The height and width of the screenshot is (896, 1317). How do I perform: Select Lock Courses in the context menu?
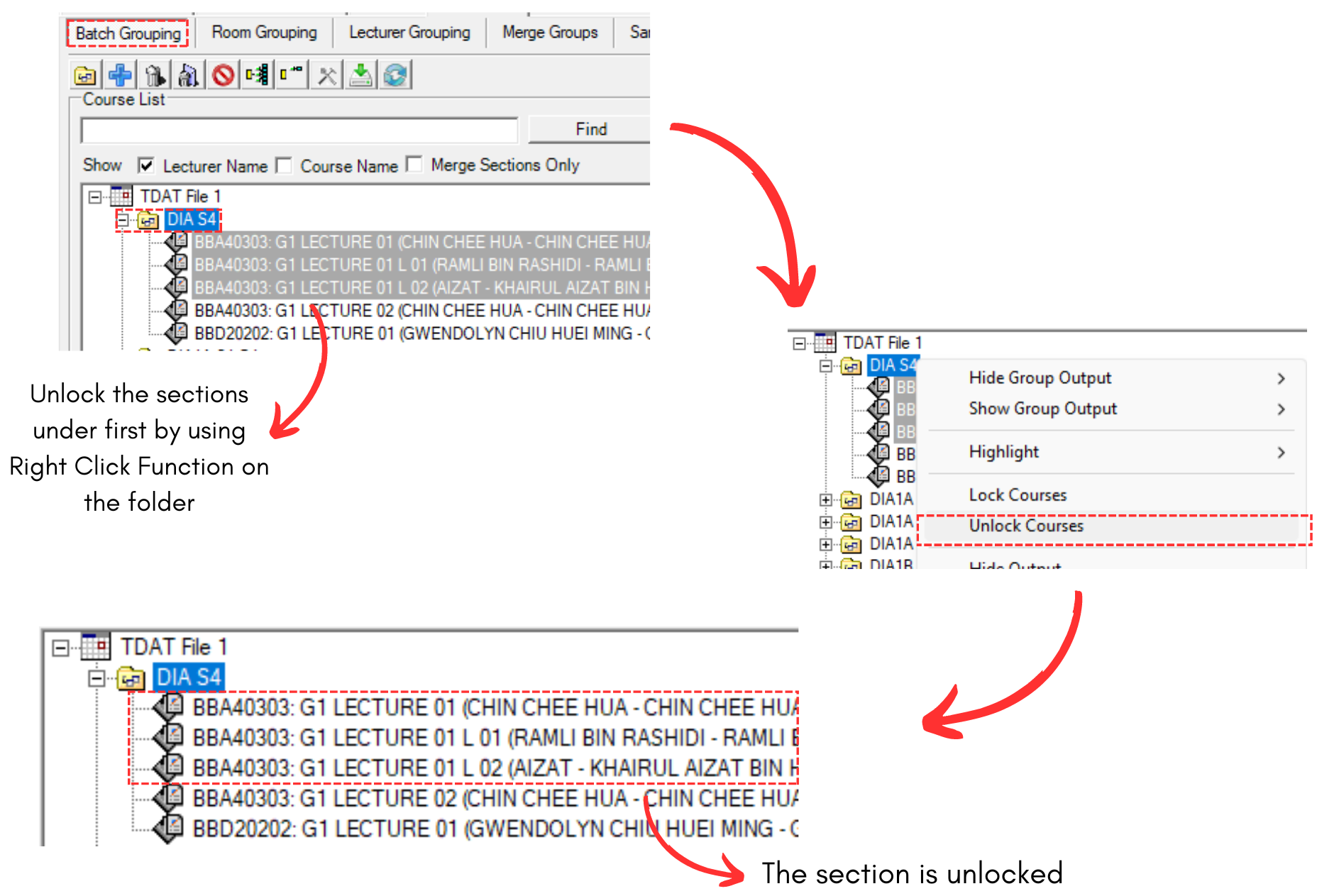pos(1018,495)
